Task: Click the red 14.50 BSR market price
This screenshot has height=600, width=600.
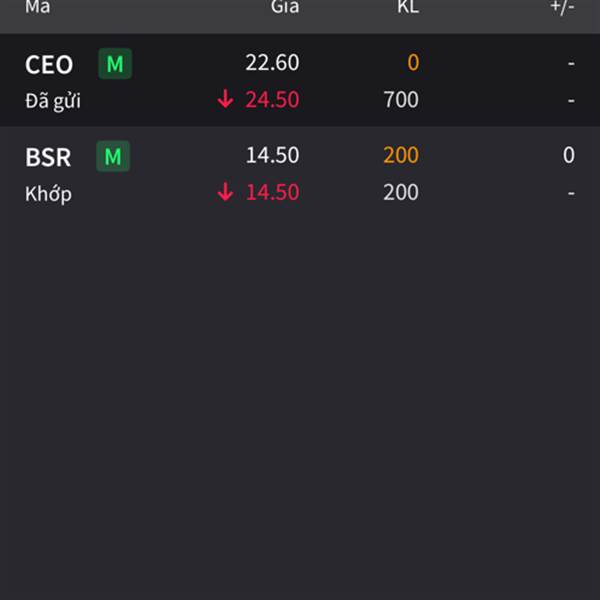Action: click(272, 192)
